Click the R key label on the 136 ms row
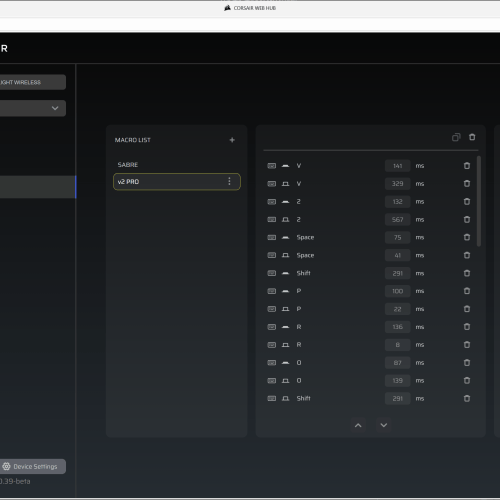This screenshot has width=500, height=500. [299, 327]
